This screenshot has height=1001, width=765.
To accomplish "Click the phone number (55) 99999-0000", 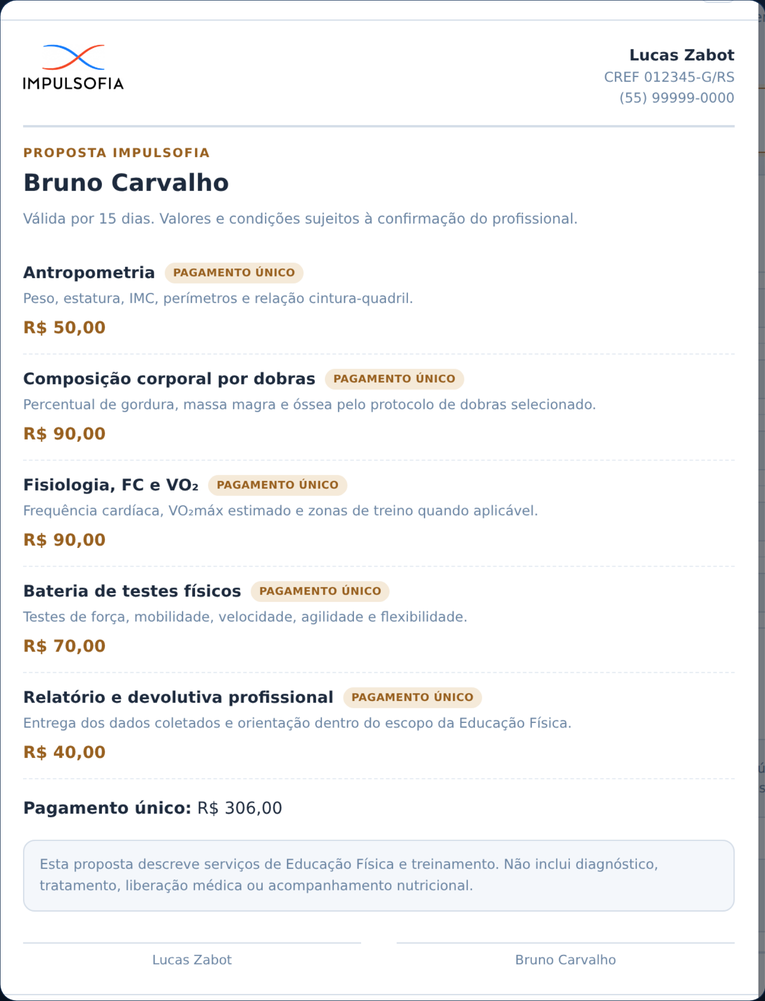I will point(676,98).
